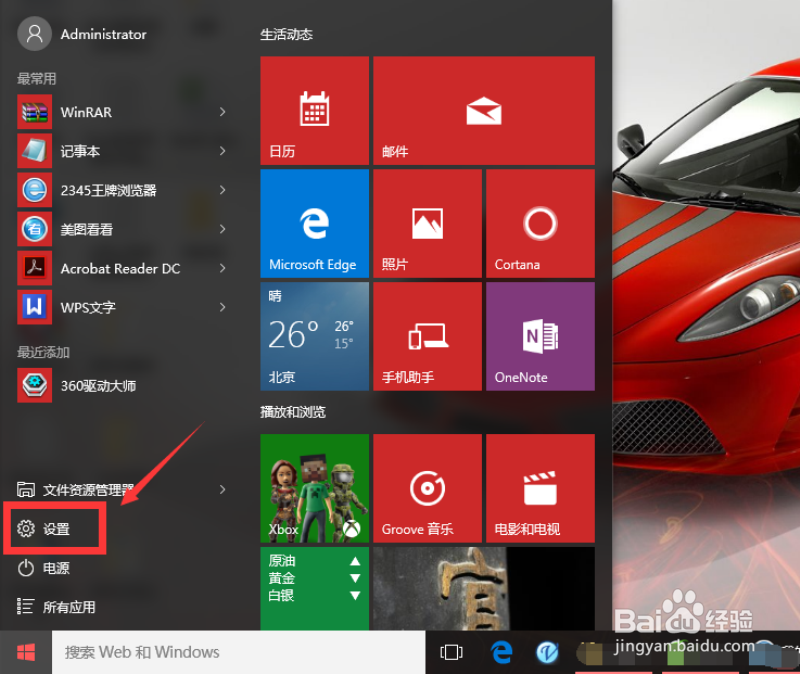Show All apps (所有应用)
Viewport: 800px width, 674px height.
(56, 607)
